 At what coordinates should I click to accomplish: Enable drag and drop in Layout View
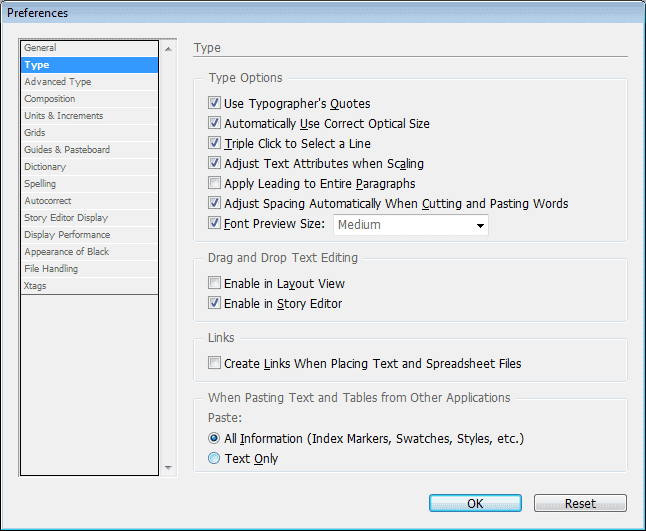(214, 283)
